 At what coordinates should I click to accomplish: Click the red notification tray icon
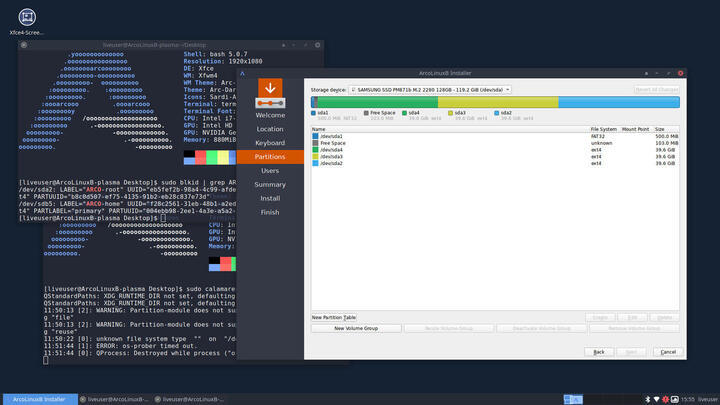pyautogui.click(x=665, y=399)
